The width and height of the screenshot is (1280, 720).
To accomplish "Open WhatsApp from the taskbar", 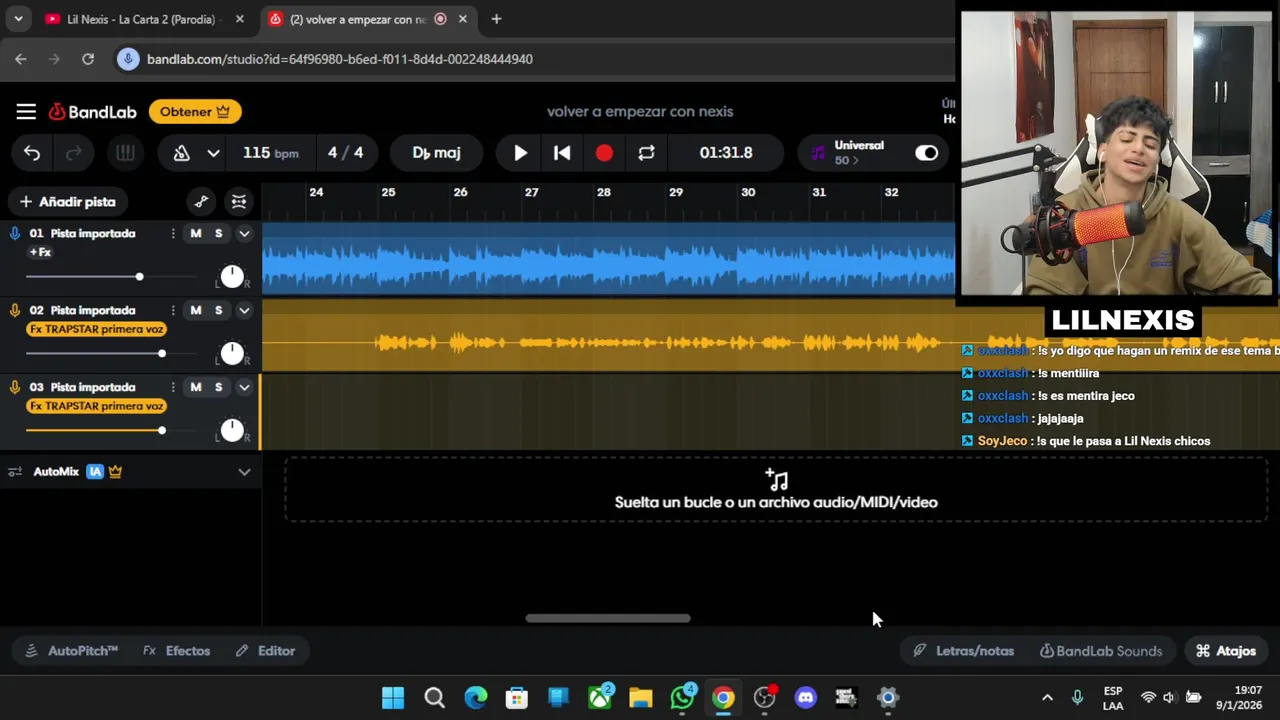I will pos(683,698).
